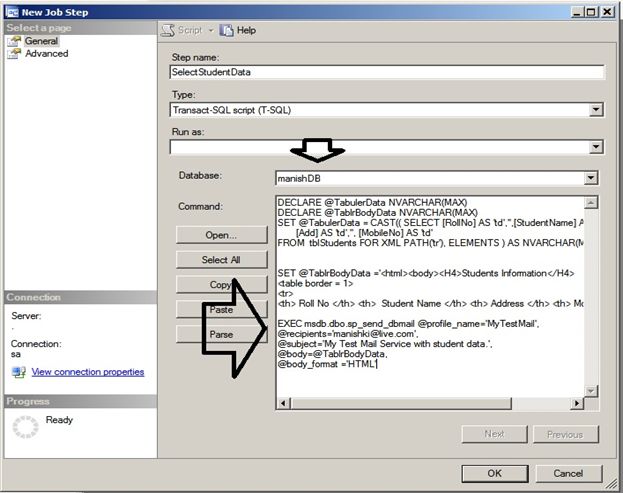
Task: Click the Copy button
Action: click(x=221, y=285)
